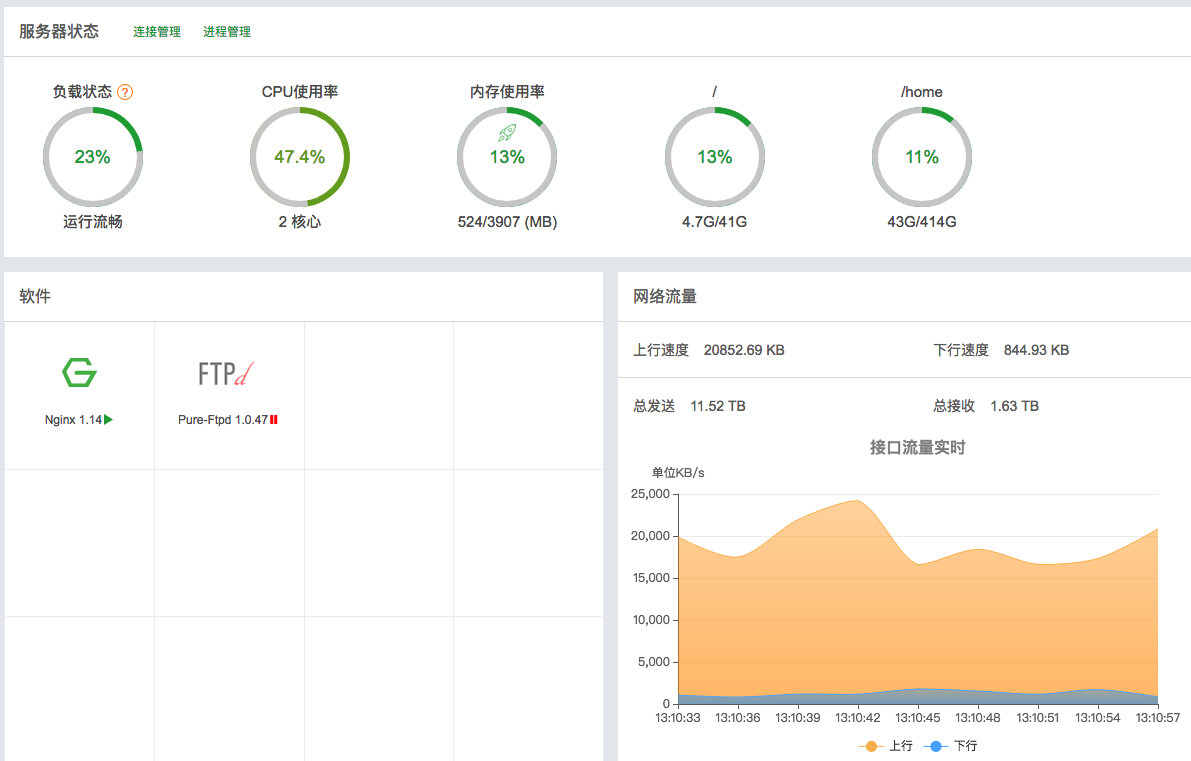
Task: Click the load status help question icon
Action: [x=125, y=92]
